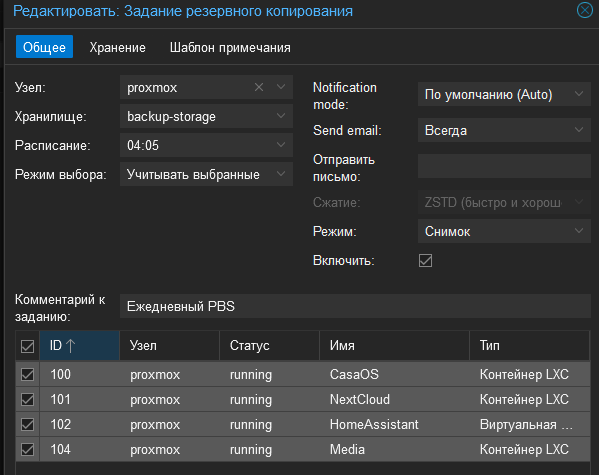Expand the Расписание 04:05 schedule dropdown
This screenshot has height=475, width=599.
[x=281, y=145]
